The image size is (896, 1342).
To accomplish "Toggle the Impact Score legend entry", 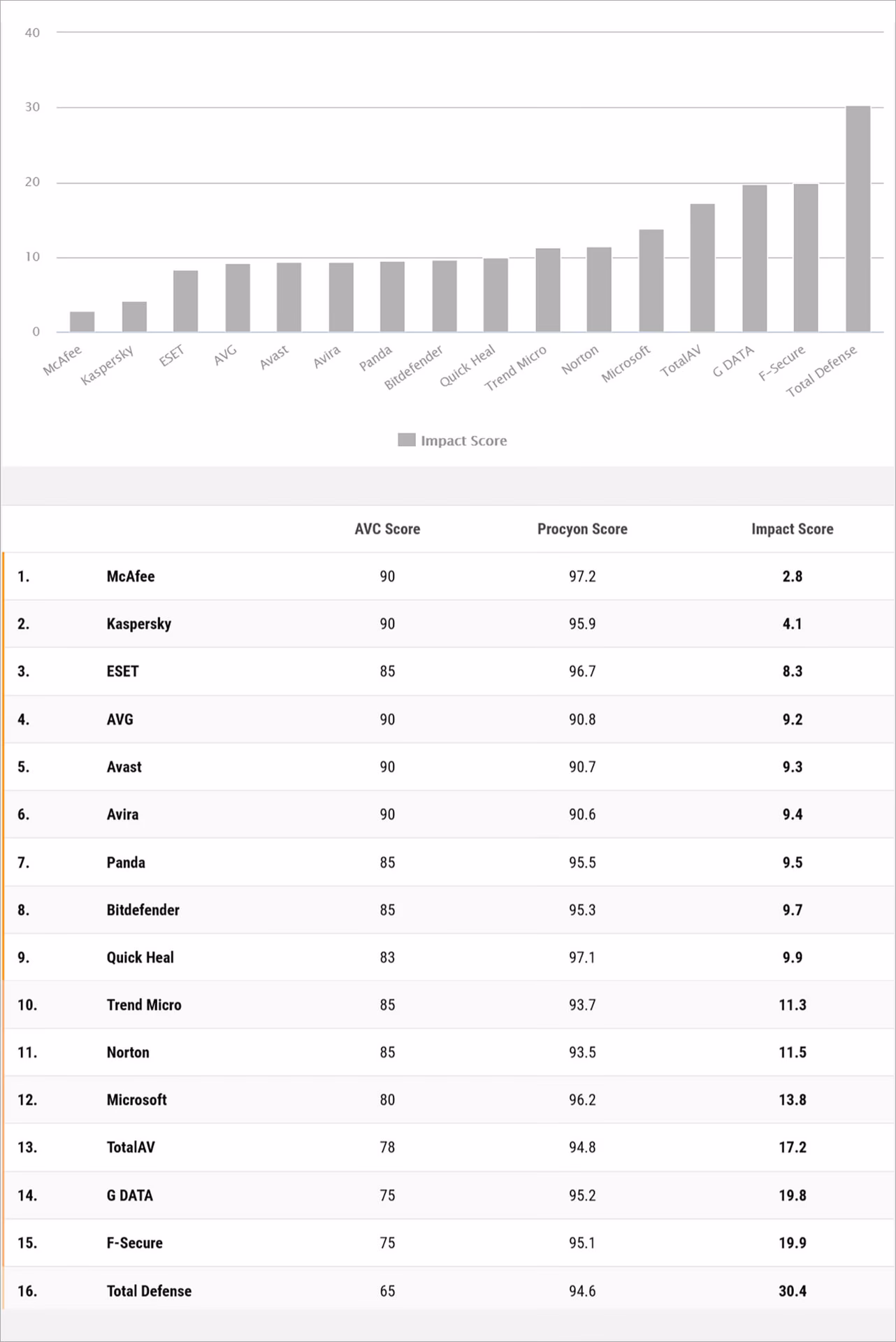I will coord(453,440).
